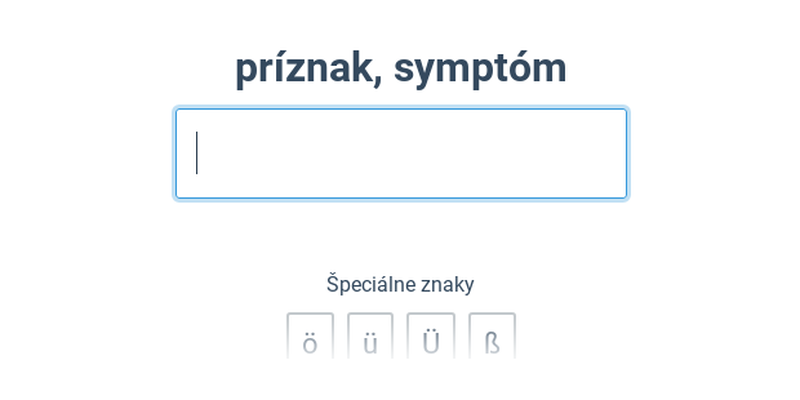The image size is (800, 400).
Task: Click the empty area of the answer field
Action: coord(401,153)
